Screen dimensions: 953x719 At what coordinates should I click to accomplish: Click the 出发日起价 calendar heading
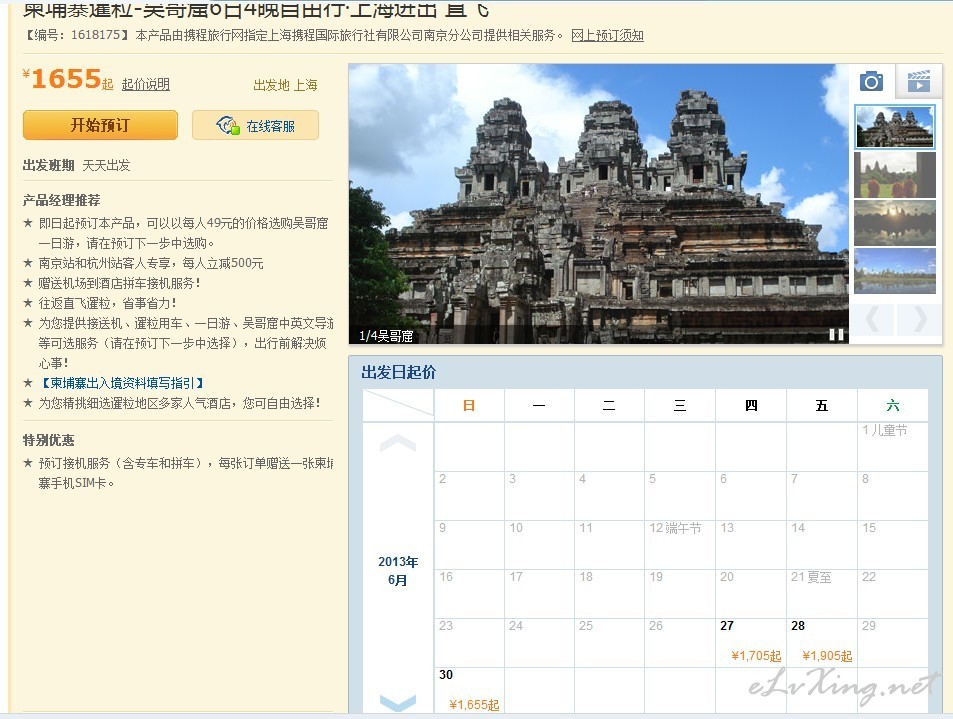tap(398, 372)
